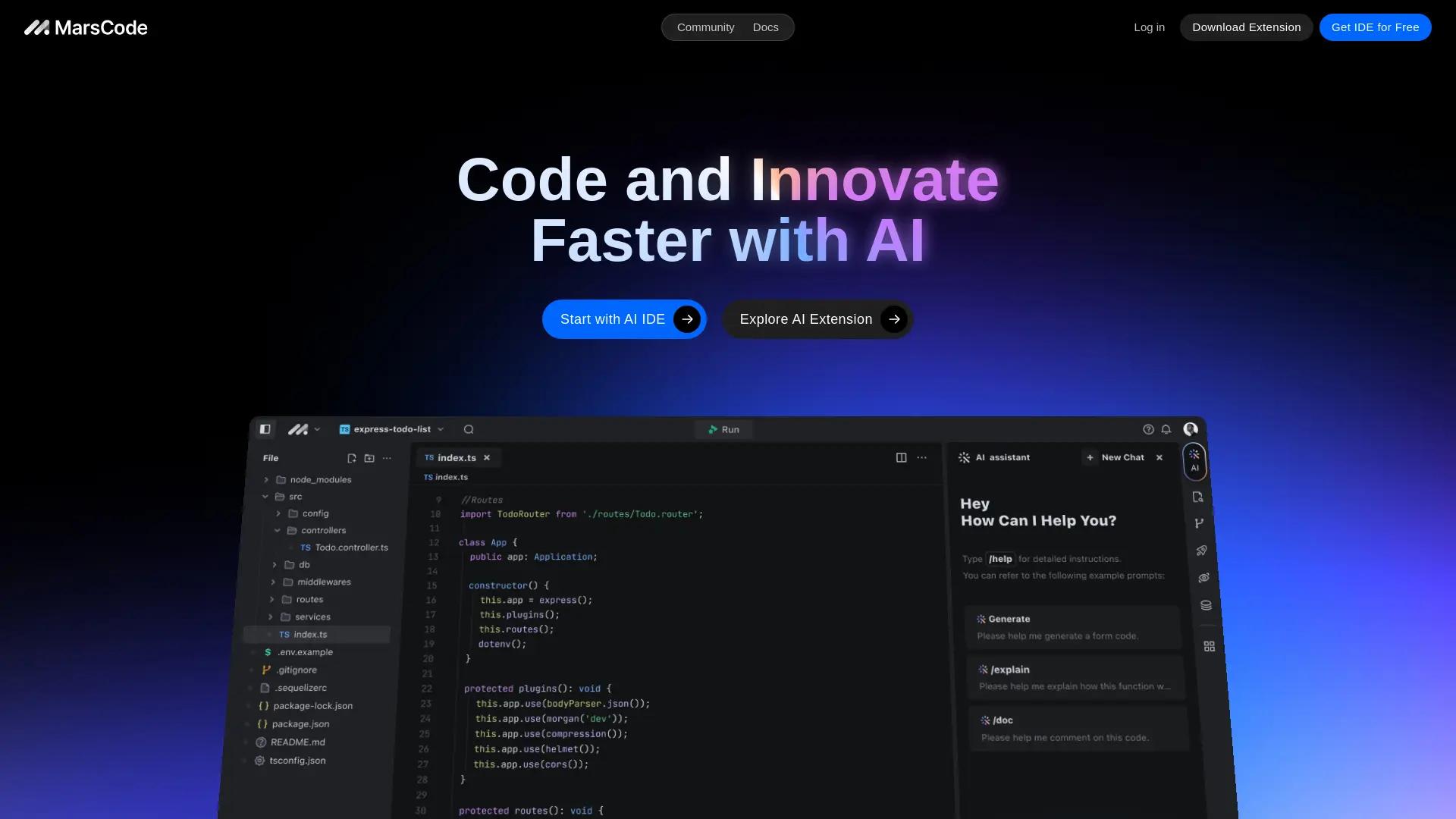This screenshot has height=819, width=1456.
Task: Open the Docs menu item
Action: (x=765, y=27)
